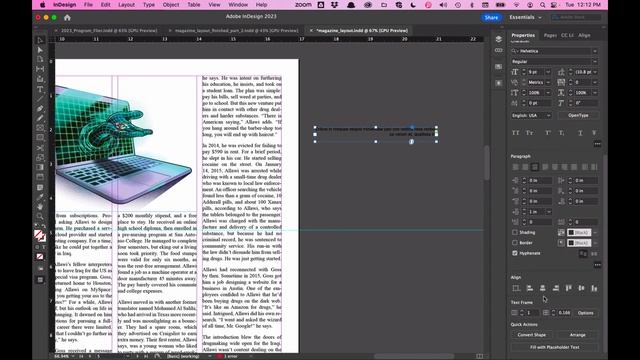Select the Pencil tool
The height and width of the screenshot is (360, 640).
point(40,118)
